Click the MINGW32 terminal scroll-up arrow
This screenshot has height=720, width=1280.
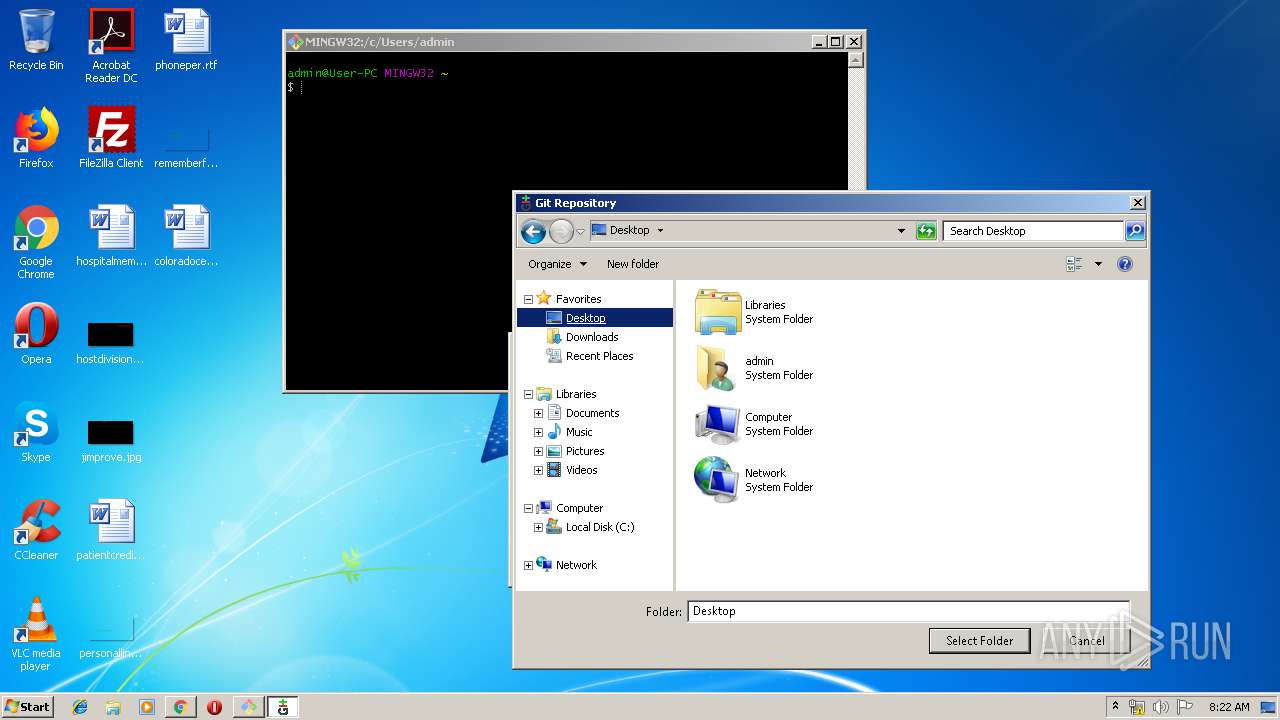(856, 60)
